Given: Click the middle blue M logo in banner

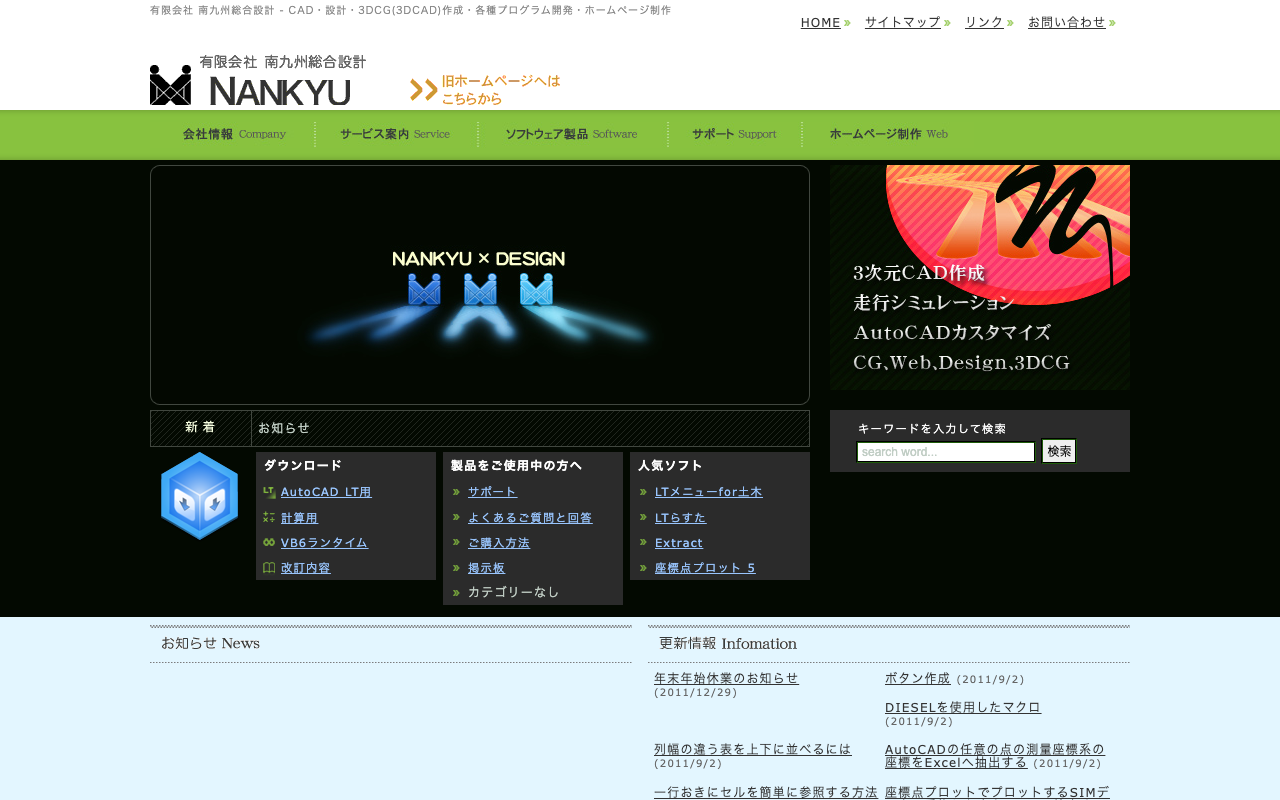Looking at the screenshot, I should [480, 290].
